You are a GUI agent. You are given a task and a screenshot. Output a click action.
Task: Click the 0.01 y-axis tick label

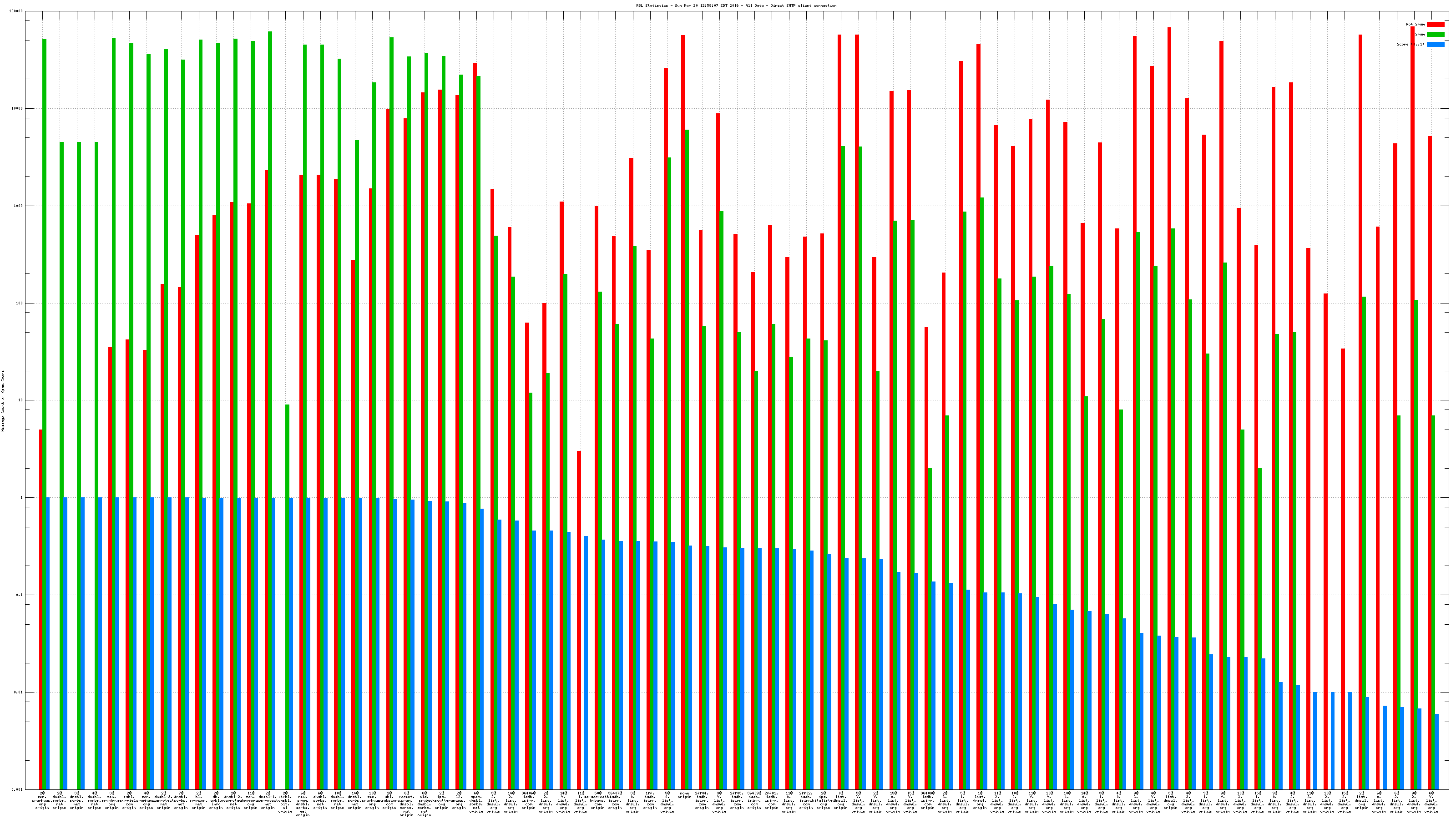click(19, 693)
